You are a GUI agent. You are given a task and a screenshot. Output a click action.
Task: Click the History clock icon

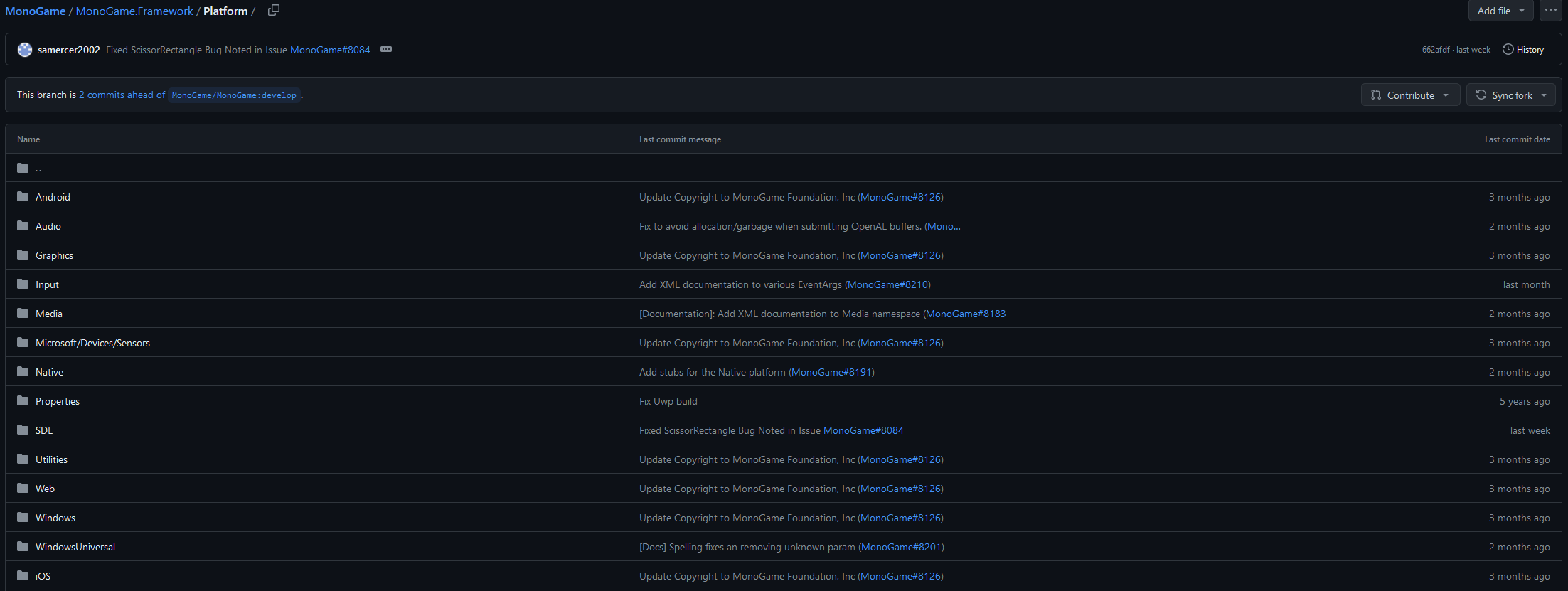click(1508, 49)
